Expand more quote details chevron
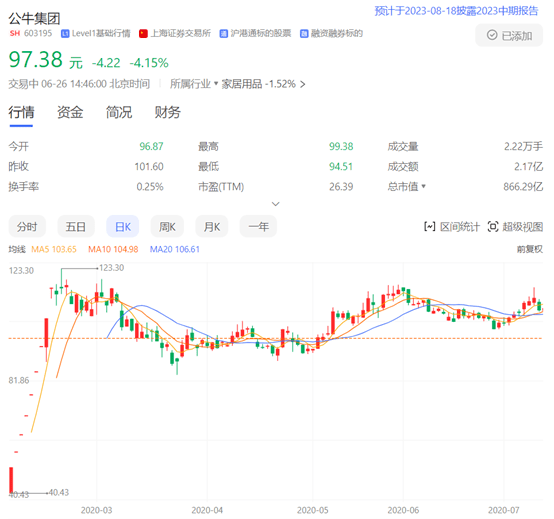The image size is (554, 519). point(276,204)
